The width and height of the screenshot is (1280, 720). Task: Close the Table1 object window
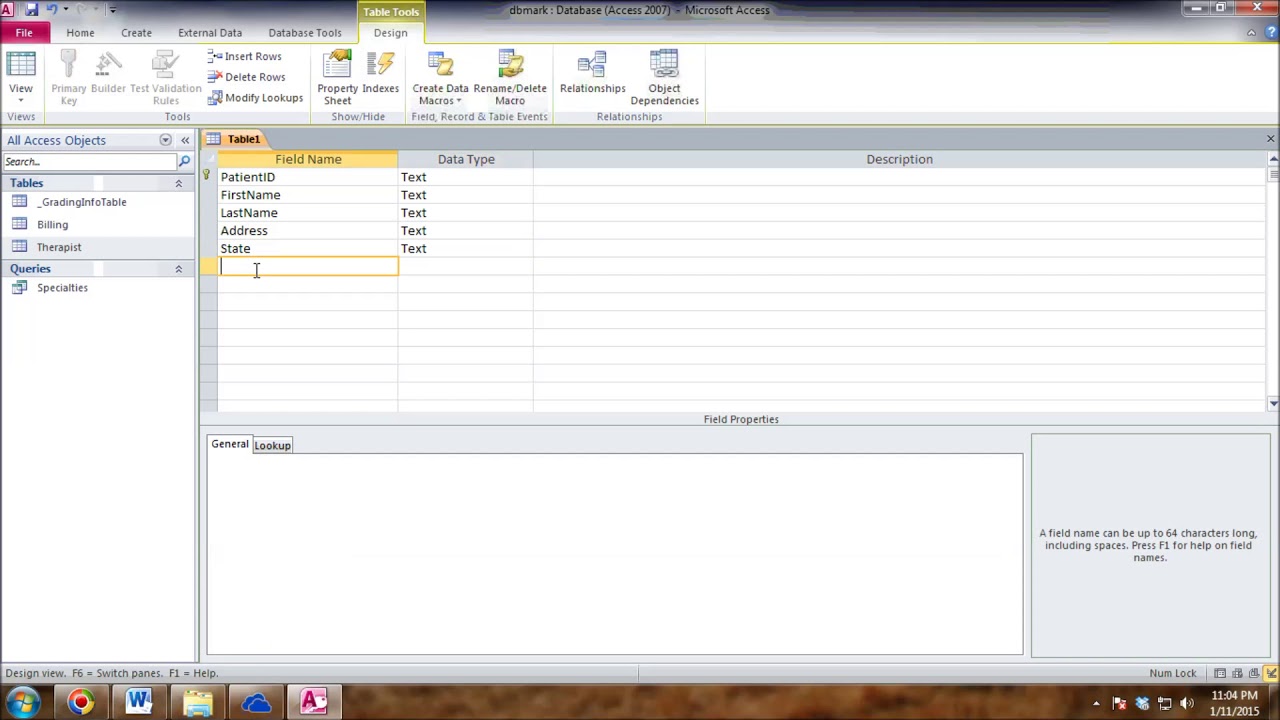(1270, 139)
